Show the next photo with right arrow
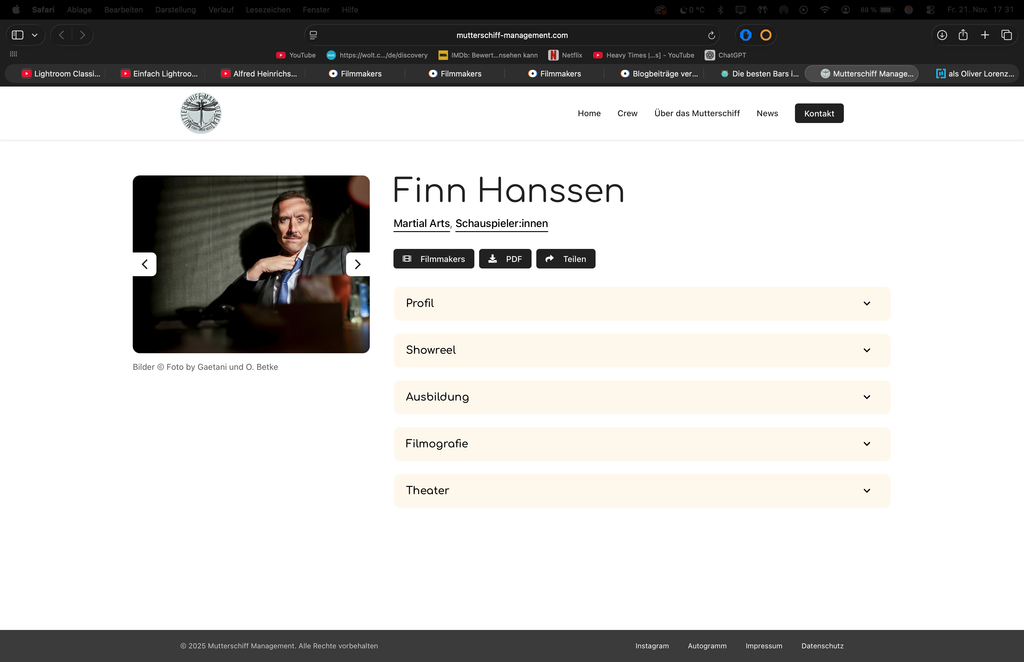This screenshot has height=662, width=1024. pos(358,264)
